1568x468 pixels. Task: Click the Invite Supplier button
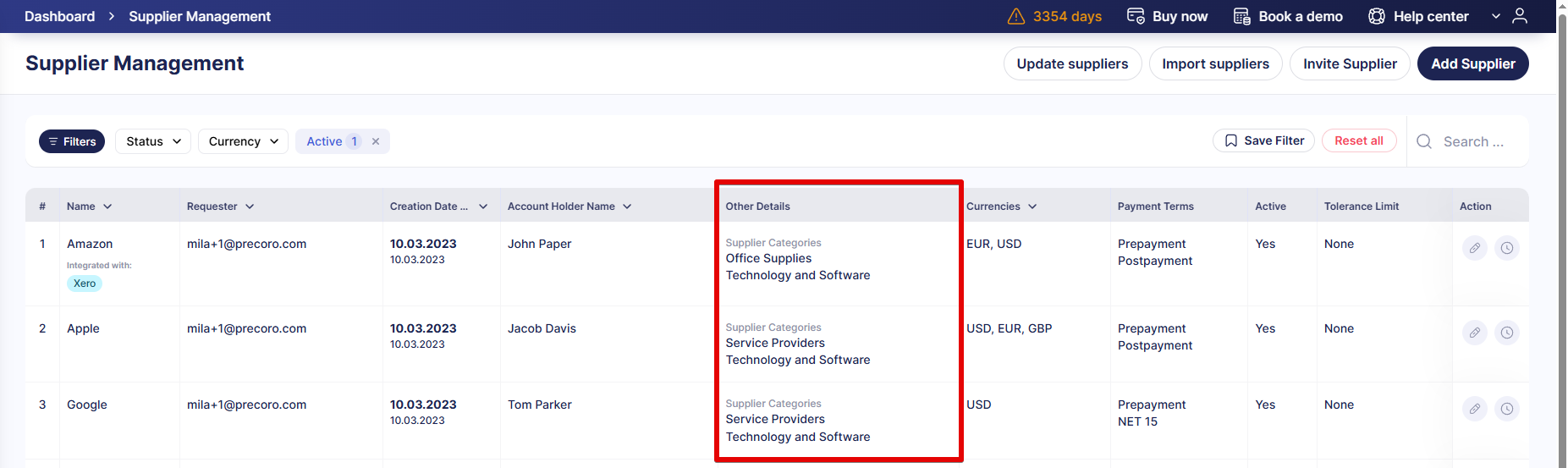tap(1350, 63)
